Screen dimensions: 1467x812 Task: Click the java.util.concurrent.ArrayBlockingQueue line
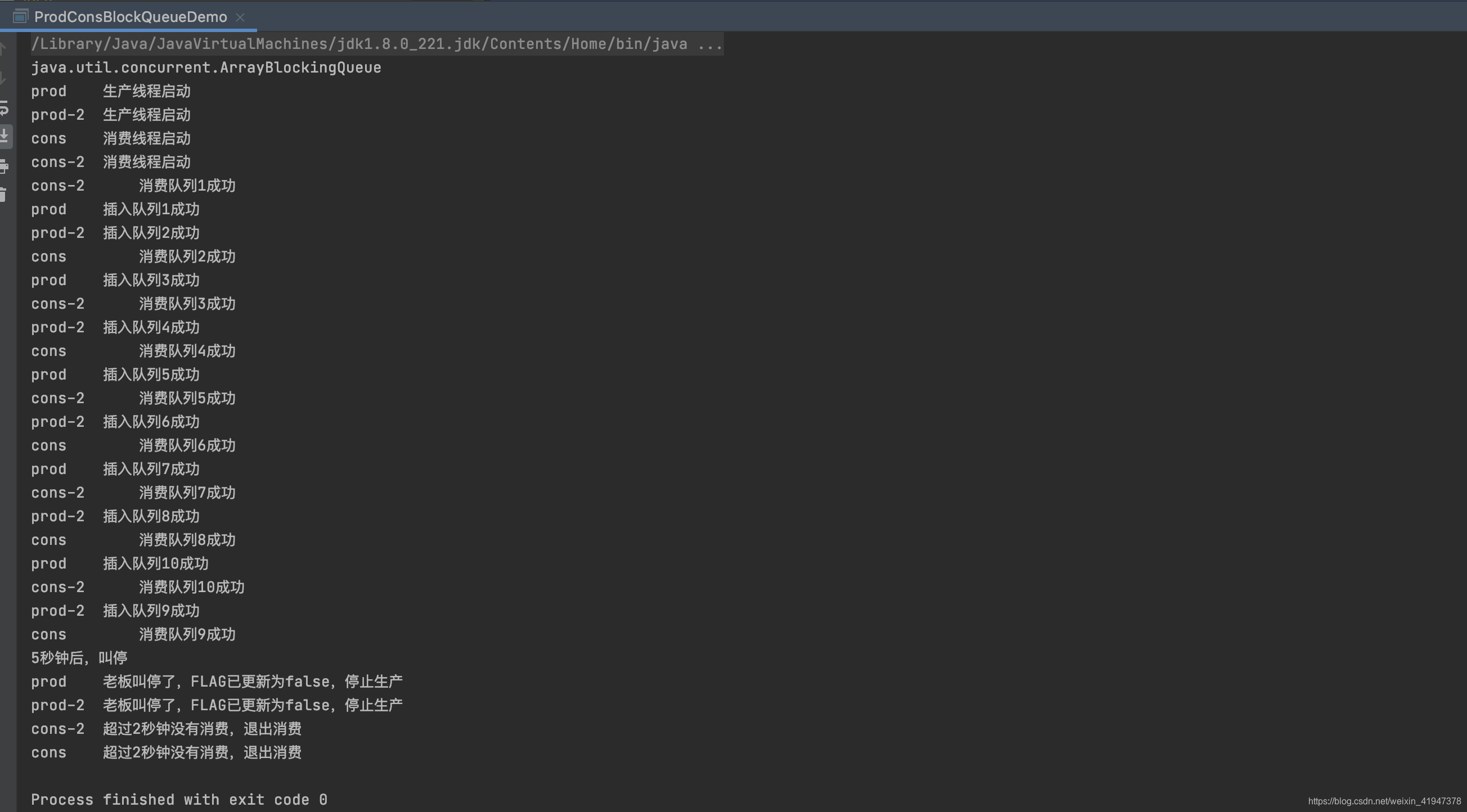tap(205, 68)
